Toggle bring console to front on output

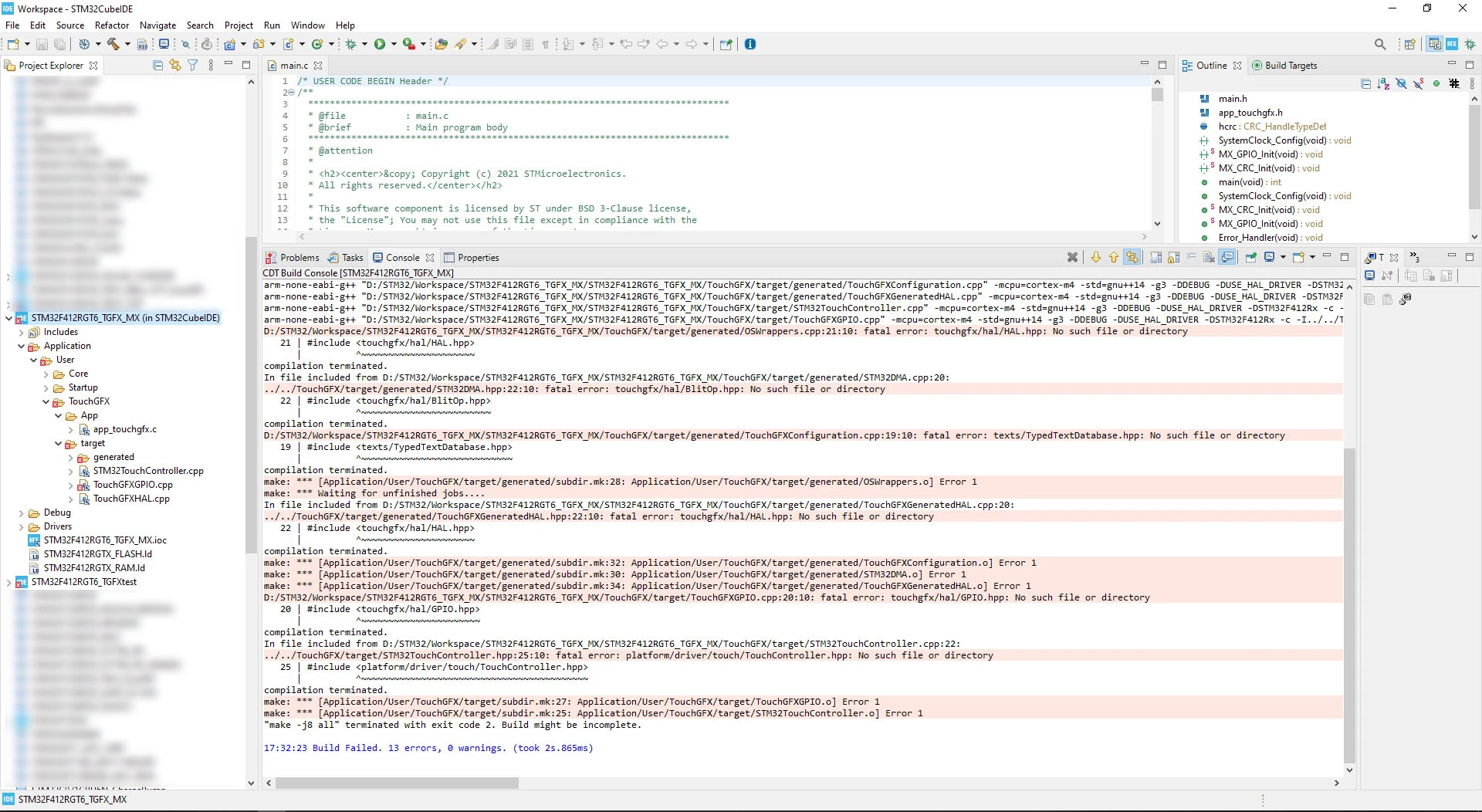tap(1227, 257)
